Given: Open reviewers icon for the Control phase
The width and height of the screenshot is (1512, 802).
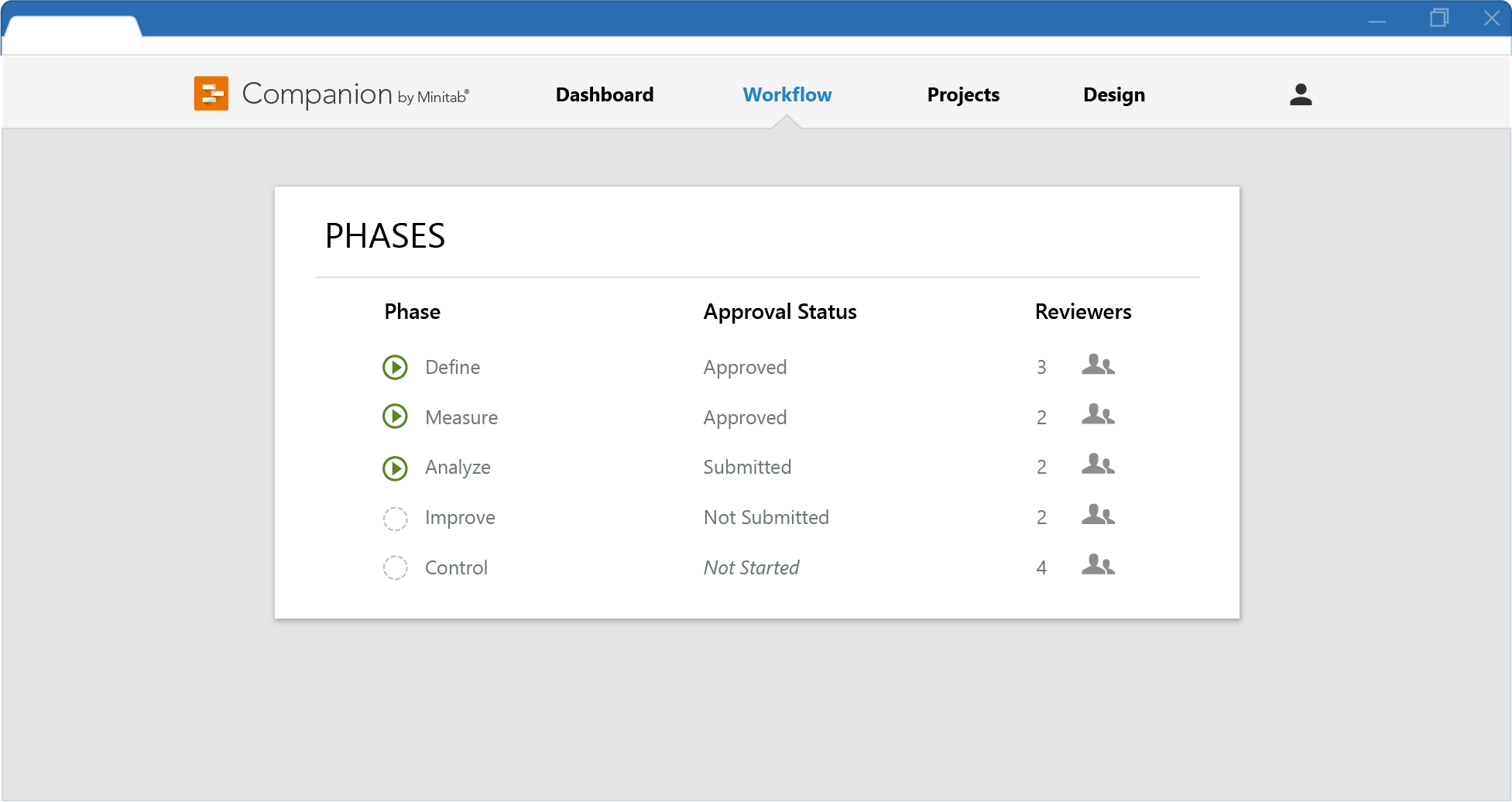Looking at the screenshot, I should point(1098,565).
